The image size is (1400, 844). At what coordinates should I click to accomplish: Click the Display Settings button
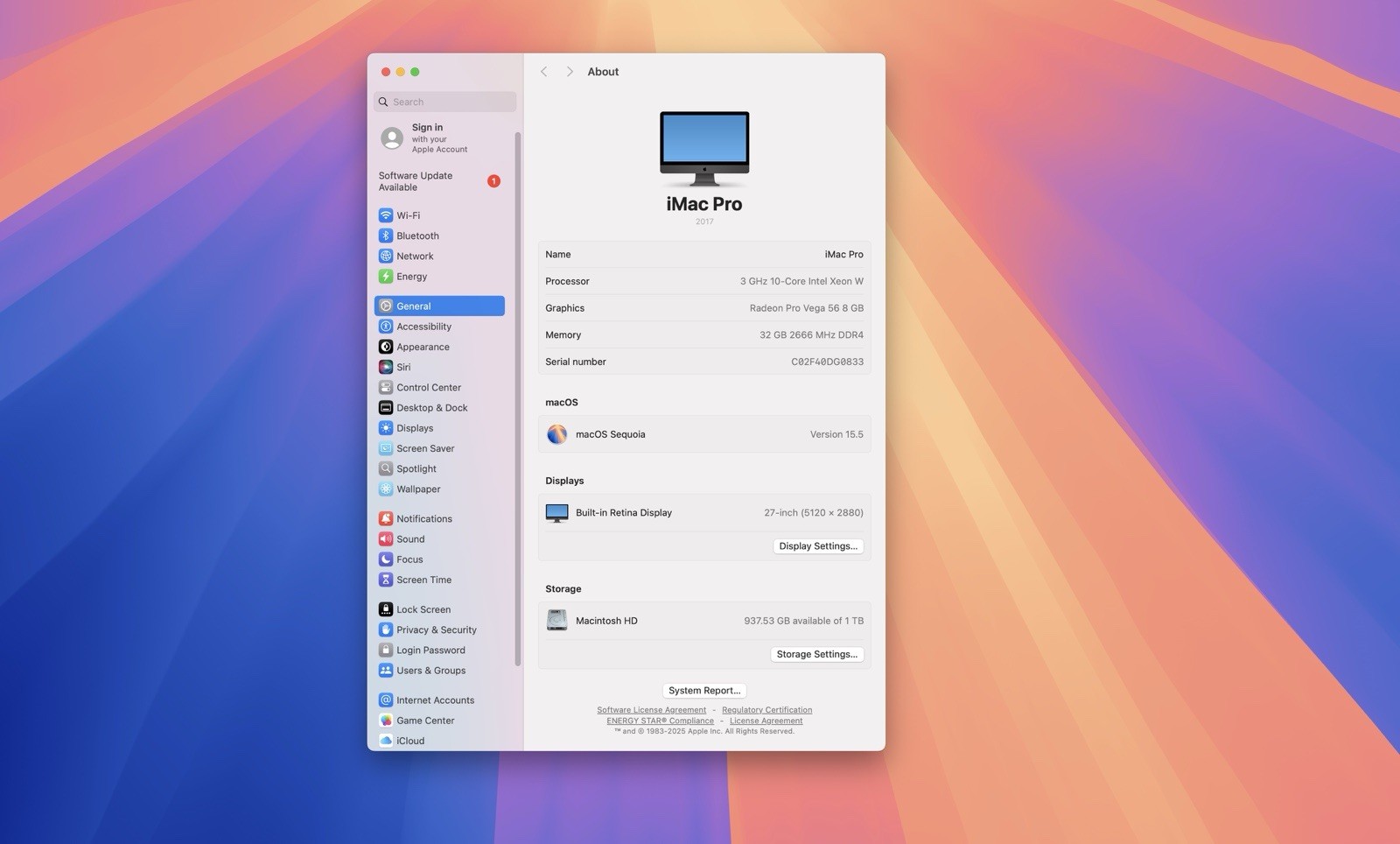point(818,546)
